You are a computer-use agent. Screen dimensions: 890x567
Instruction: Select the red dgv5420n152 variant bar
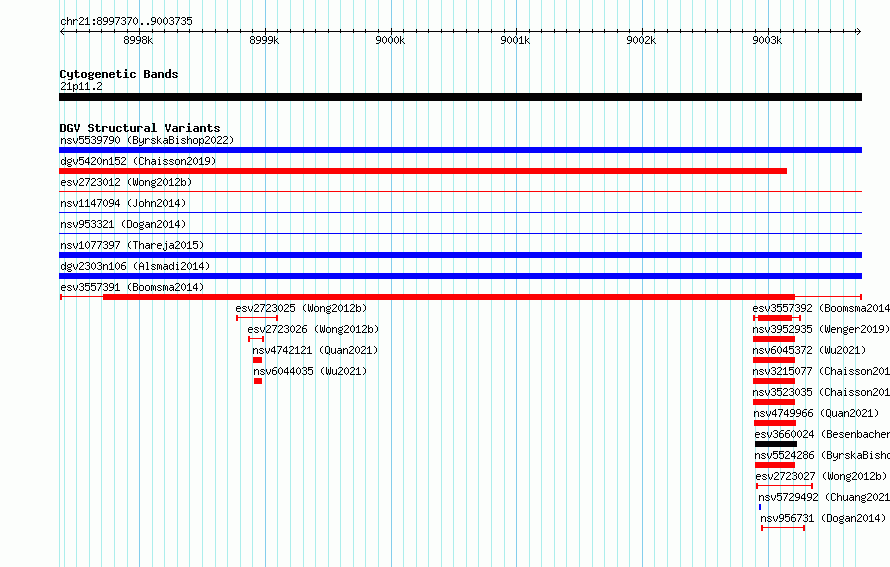[423, 171]
